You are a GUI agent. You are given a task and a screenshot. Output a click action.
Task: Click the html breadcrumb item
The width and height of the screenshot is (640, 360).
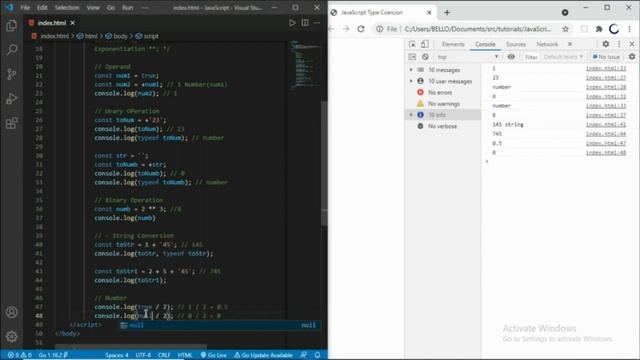[x=87, y=36]
